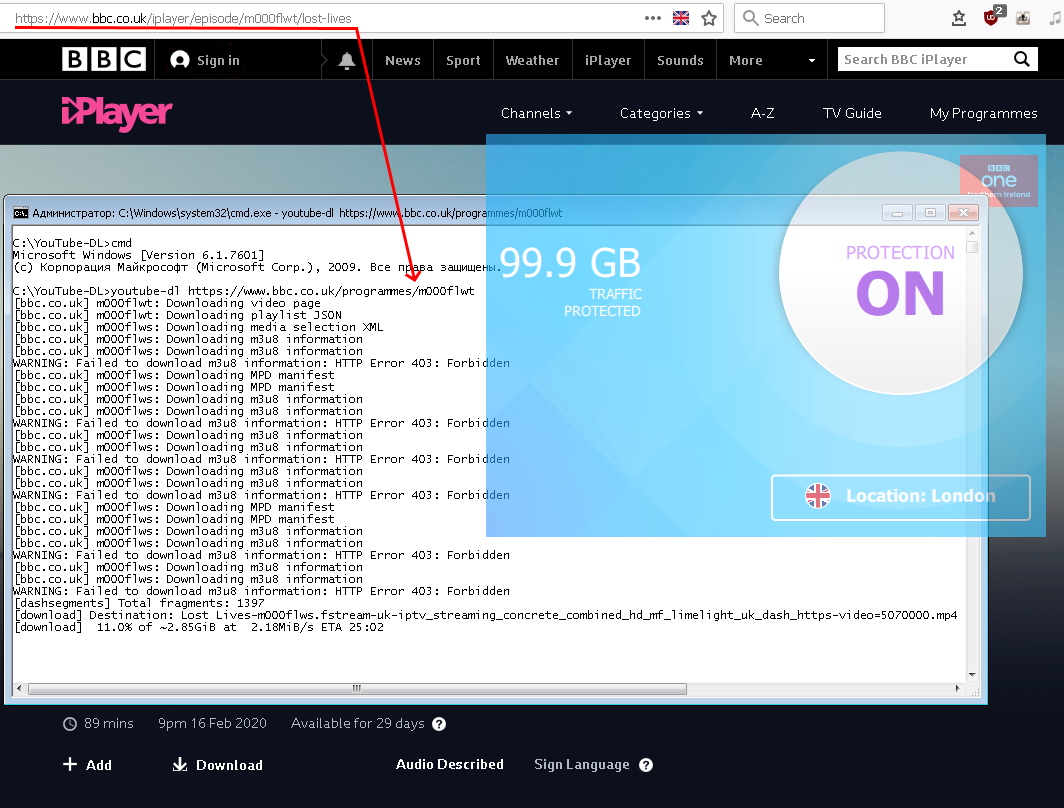Viewport: 1064px width, 808px height.
Task: Download the programme
Action: tap(217, 765)
